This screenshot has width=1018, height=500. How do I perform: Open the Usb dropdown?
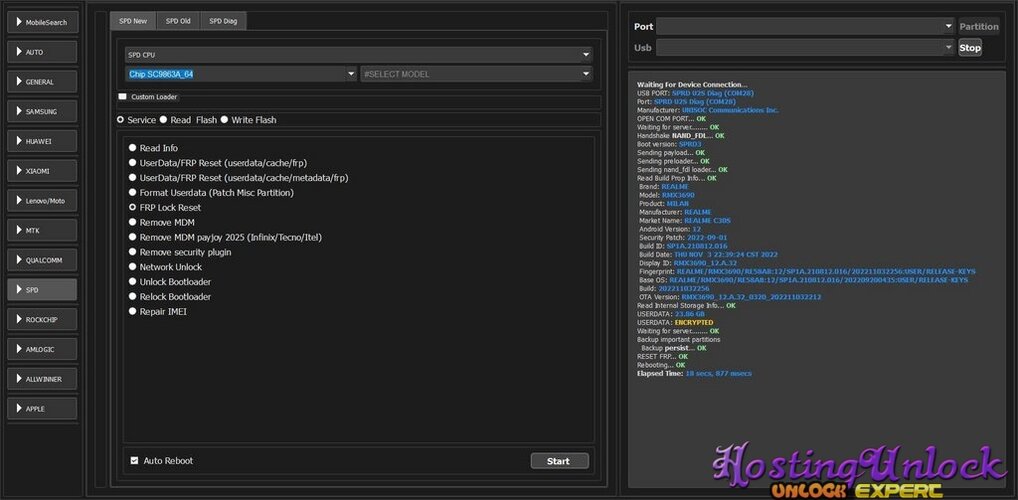click(805, 47)
